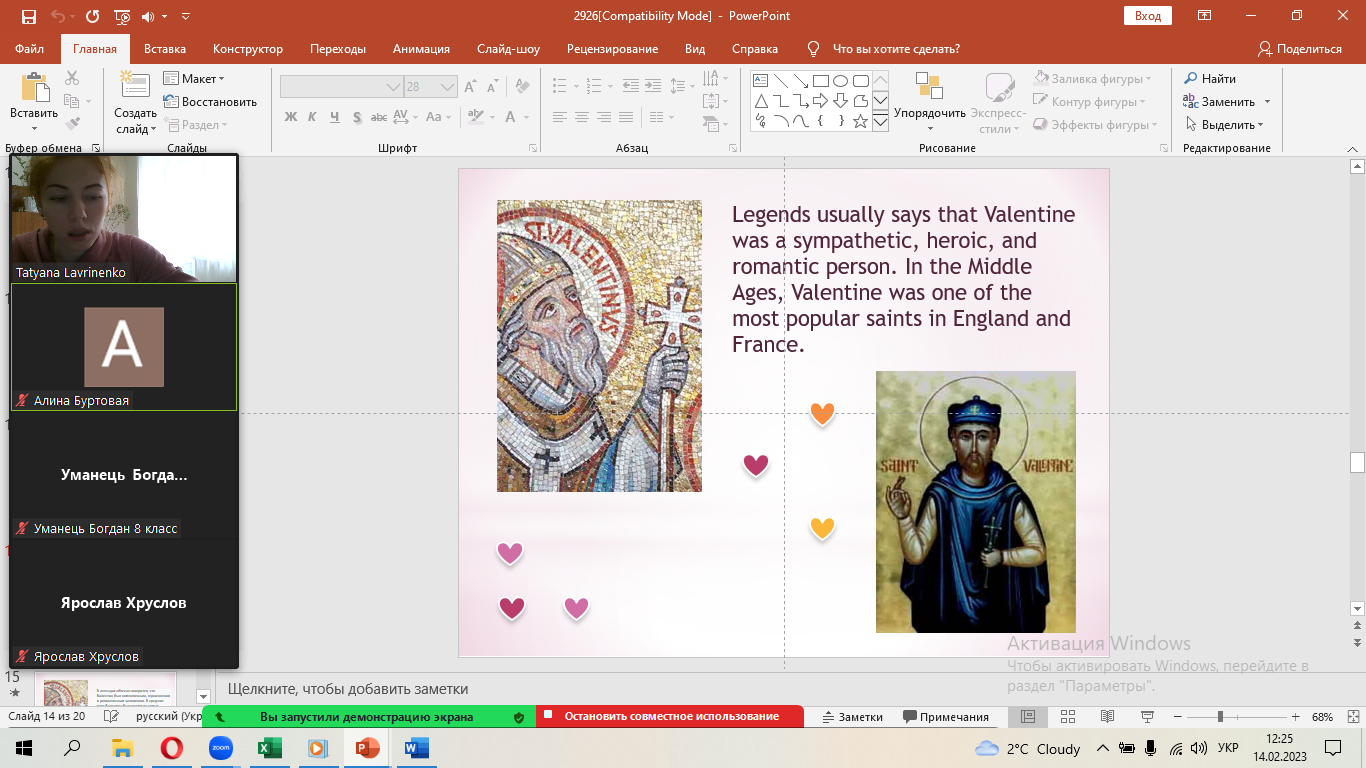Open the Анимация tab
The image size is (1366, 768).
click(421, 48)
